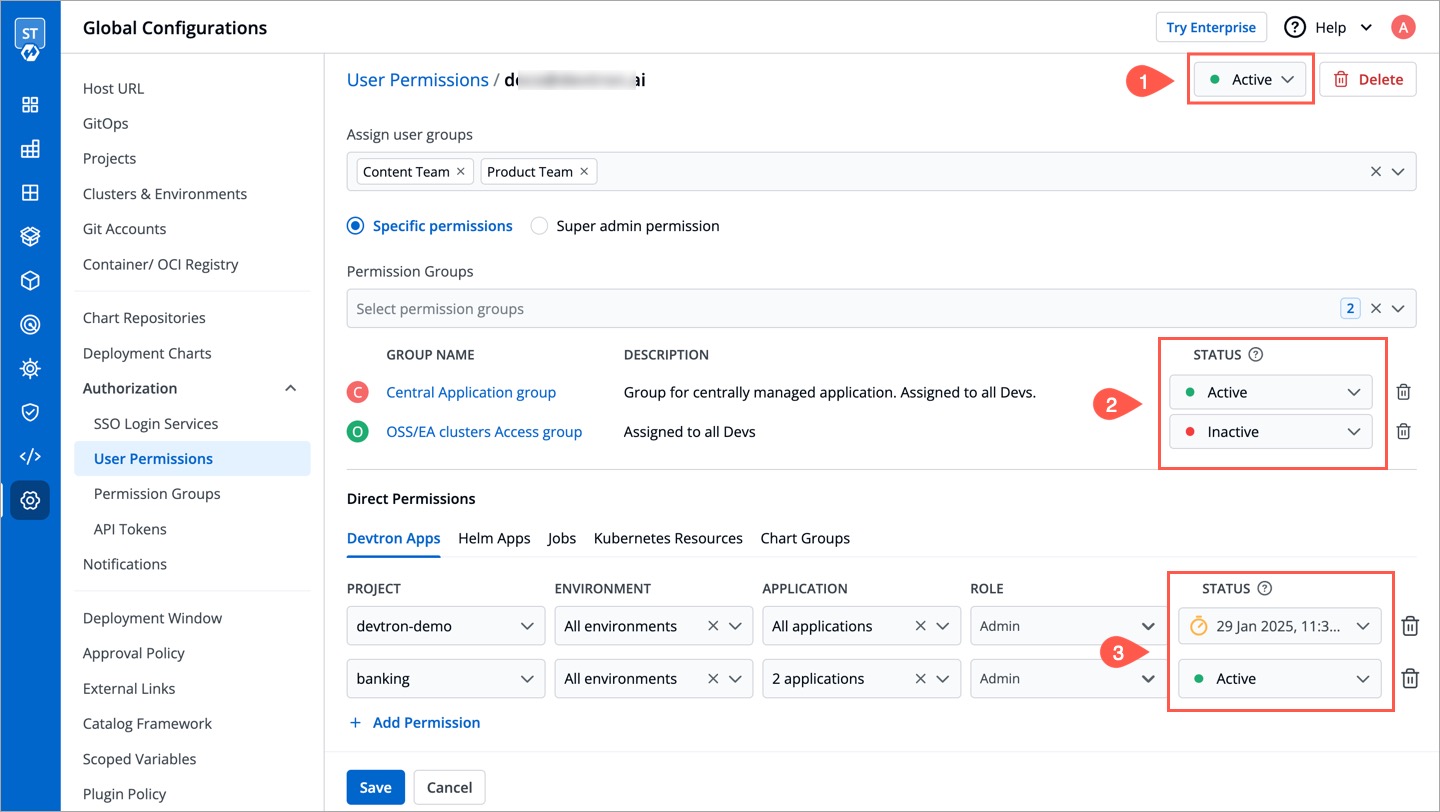
Task: Delete banking permission row
Action: coord(1410,678)
